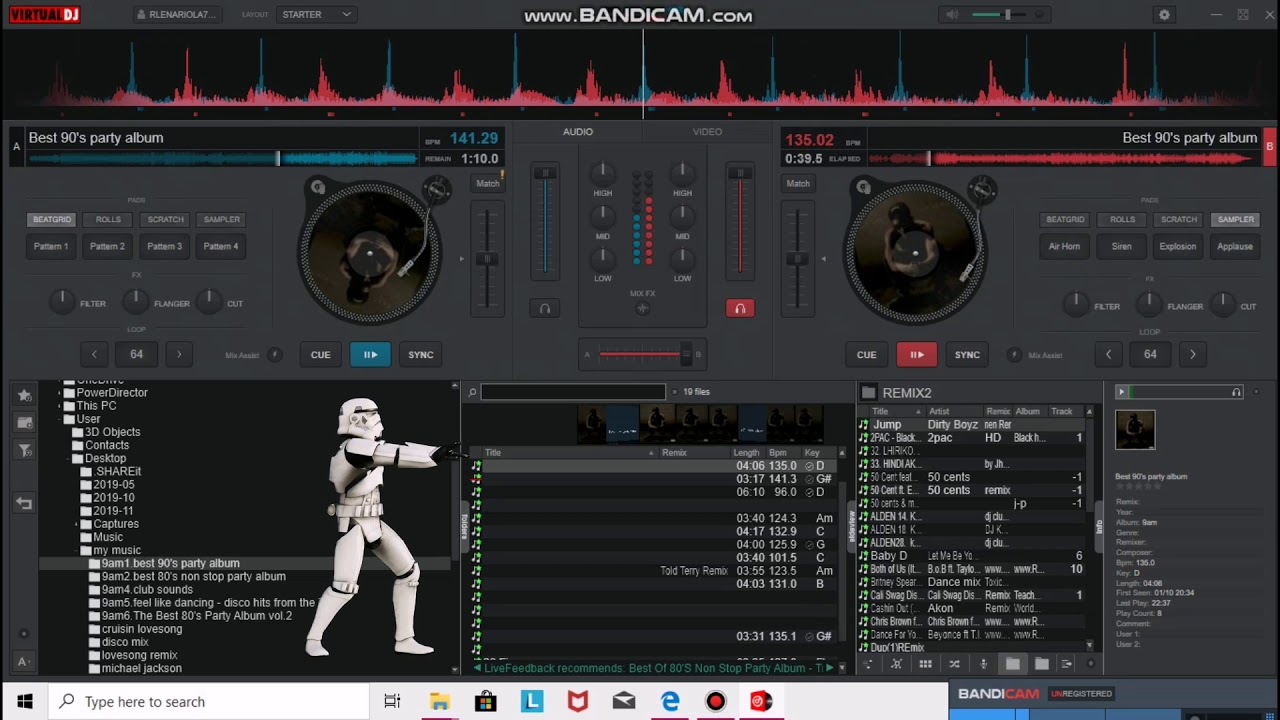The image size is (1280, 720).
Task: Expand the Captures folder
Action: 77,524
